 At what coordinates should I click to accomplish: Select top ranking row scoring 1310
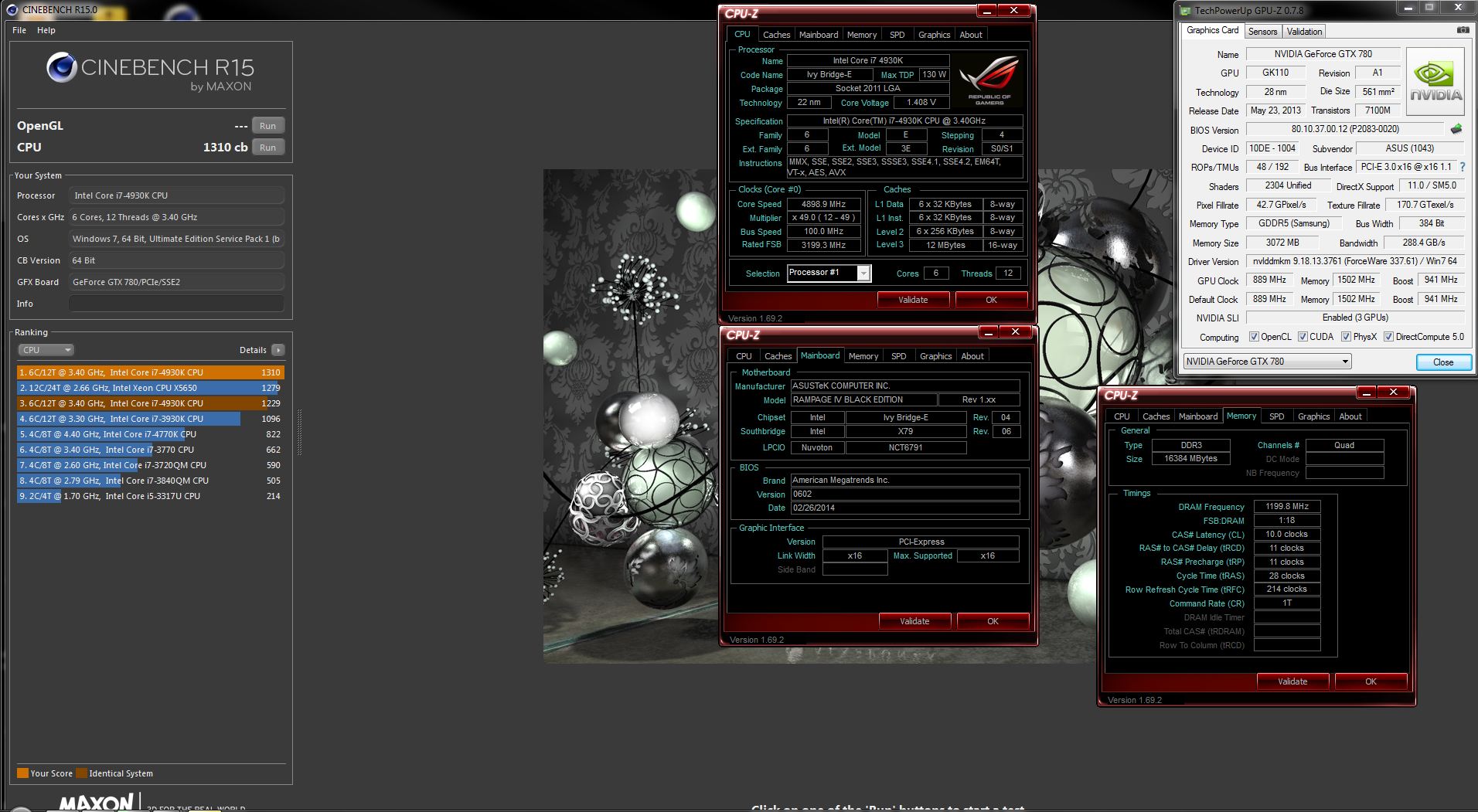(x=151, y=372)
